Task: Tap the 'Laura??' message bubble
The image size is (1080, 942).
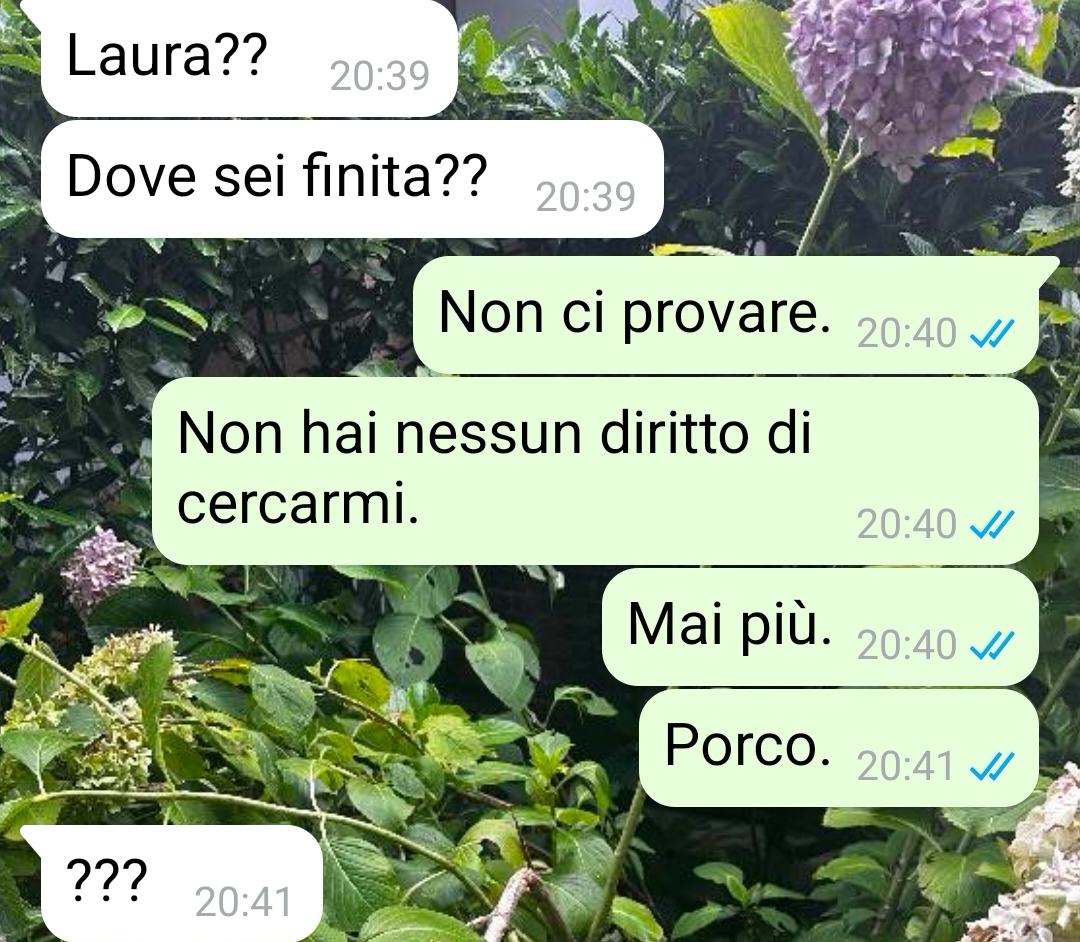Action: 249,58
